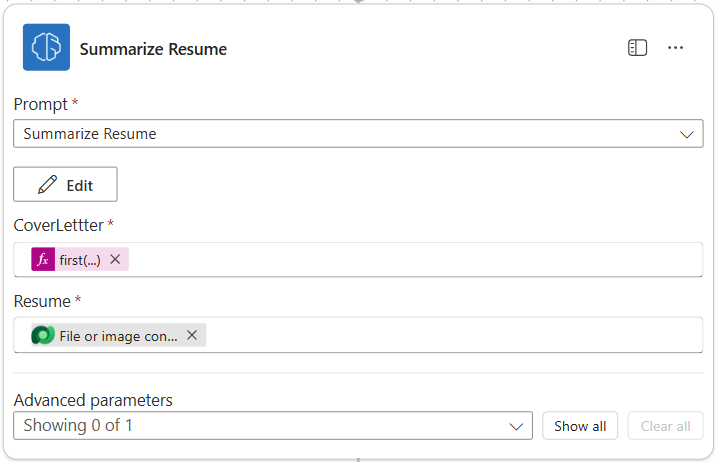
Task: Open the Prompt dropdown chevron
Action: click(x=686, y=134)
